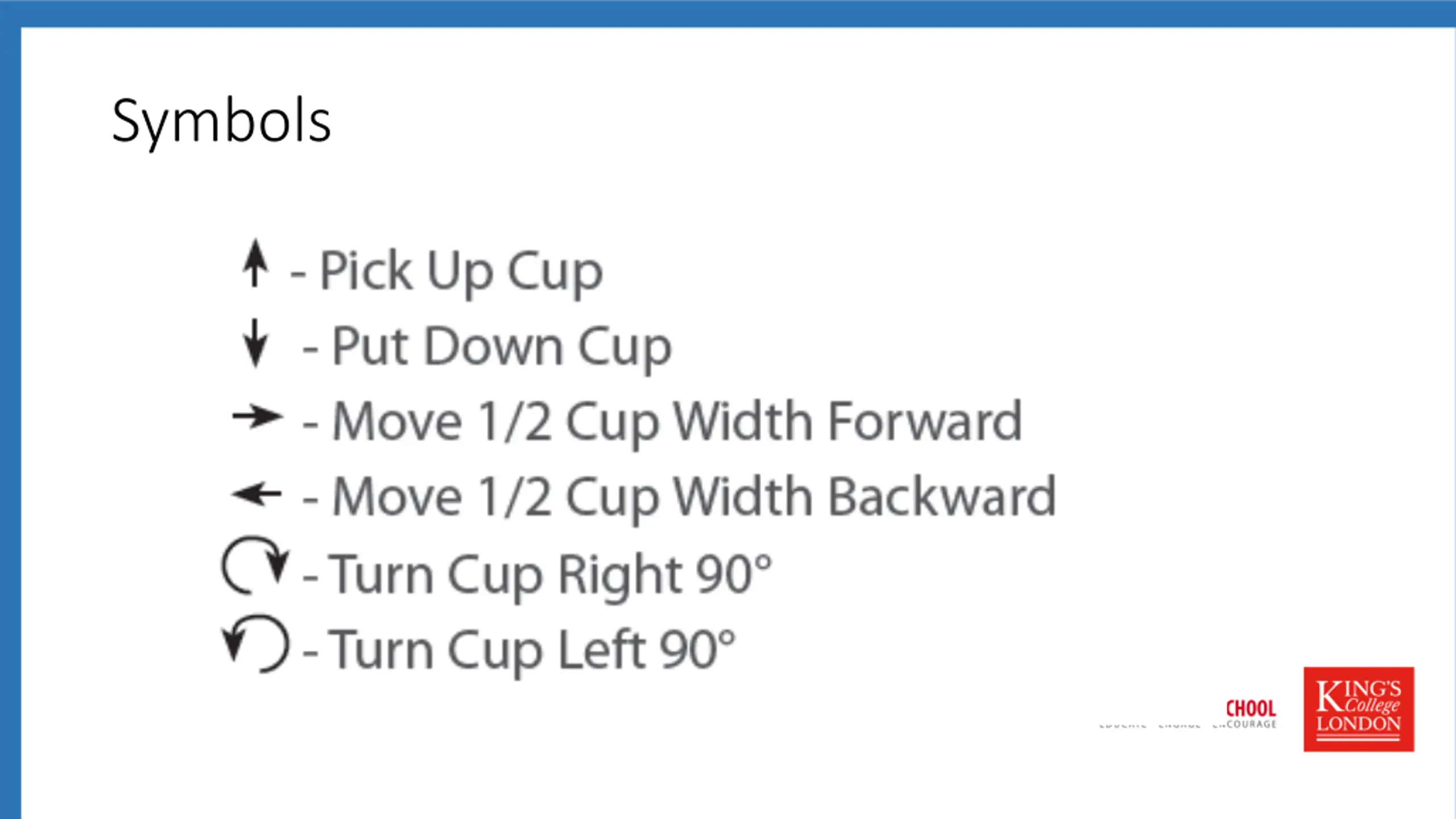Click the 1/2 fraction in the Forward line

click(x=515, y=422)
